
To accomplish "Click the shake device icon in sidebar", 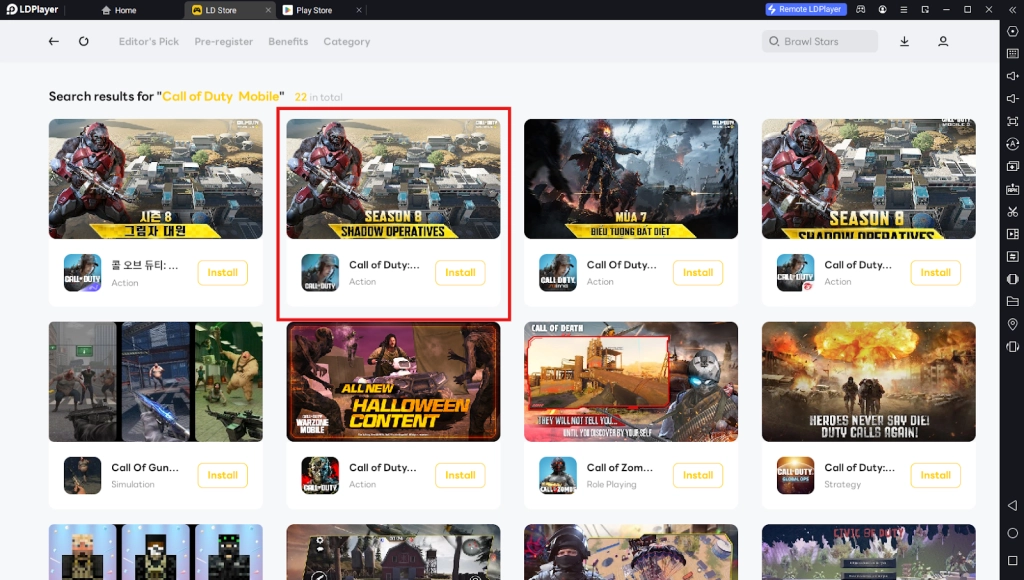I will 1012,279.
